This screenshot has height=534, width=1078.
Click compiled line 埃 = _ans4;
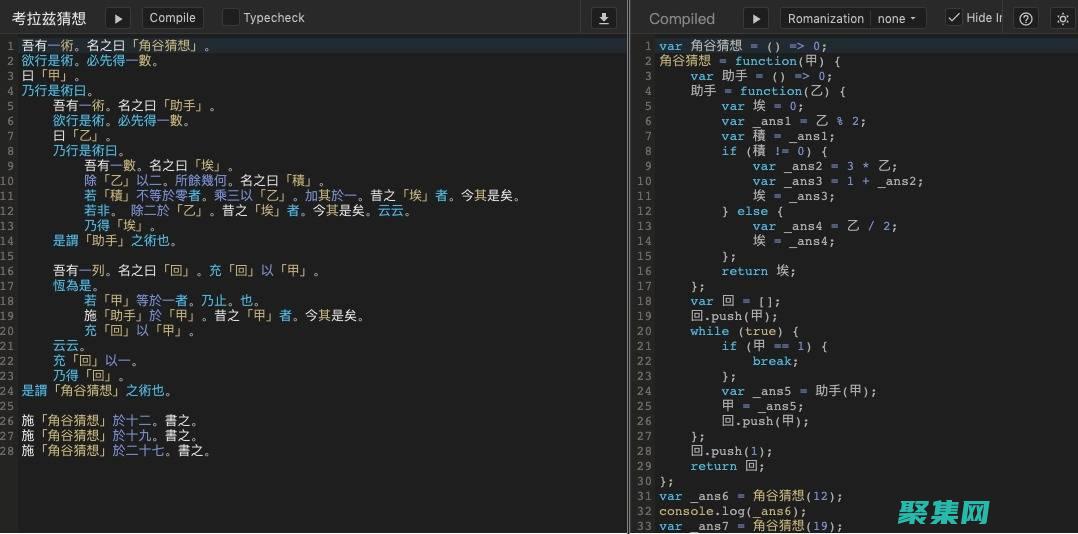[794, 241]
